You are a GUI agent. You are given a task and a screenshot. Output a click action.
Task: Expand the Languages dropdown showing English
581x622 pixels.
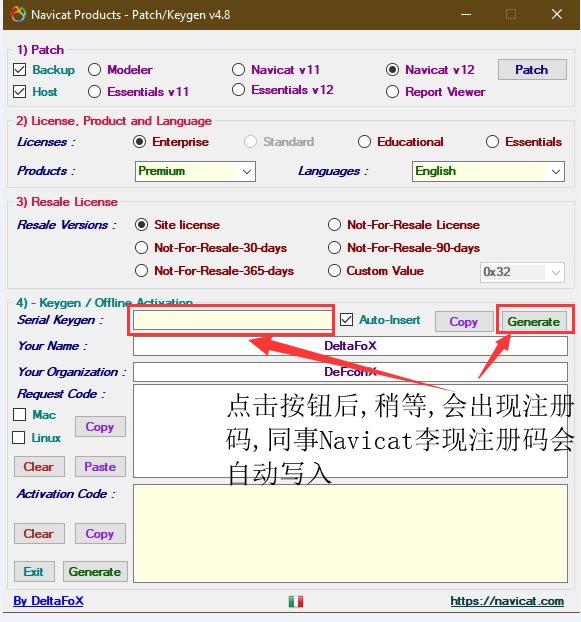tap(488, 171)
